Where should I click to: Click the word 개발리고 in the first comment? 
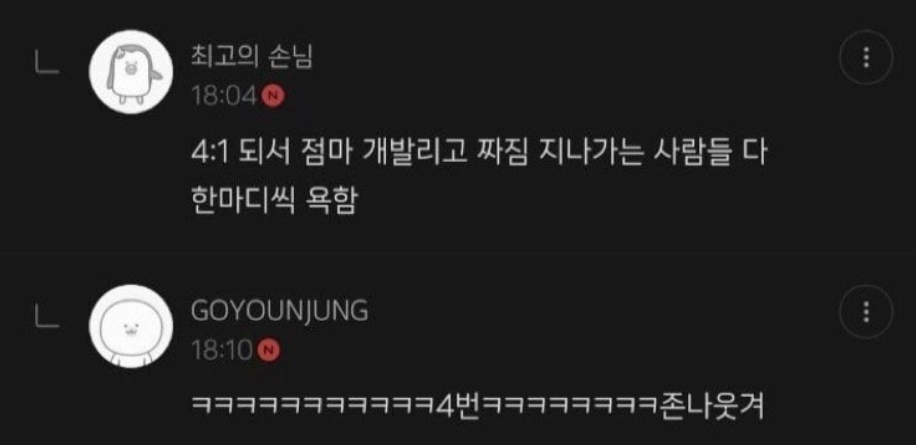pyautogui.click(x=414, y=154)
